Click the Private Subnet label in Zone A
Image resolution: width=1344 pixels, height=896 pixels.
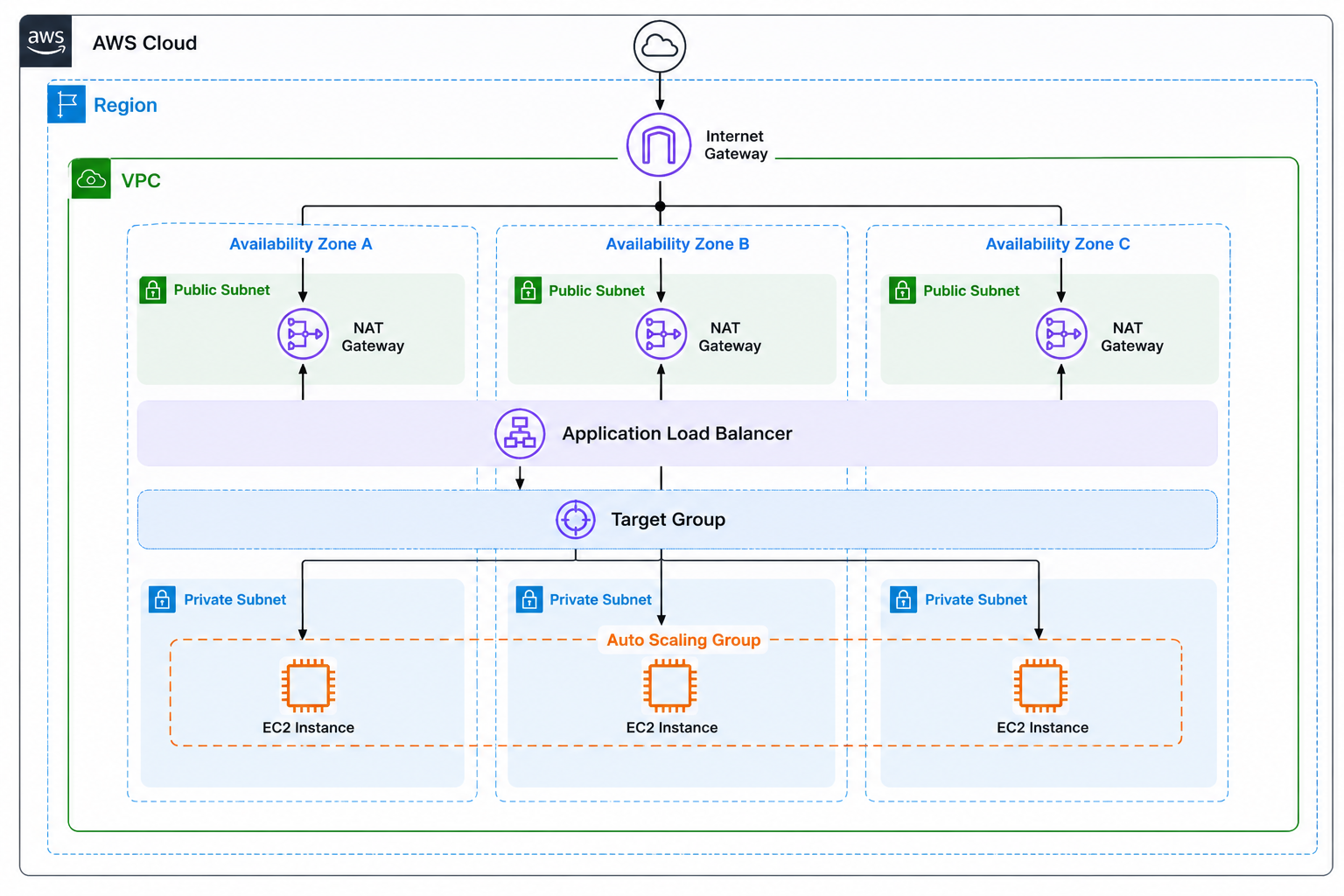[234, 599]
